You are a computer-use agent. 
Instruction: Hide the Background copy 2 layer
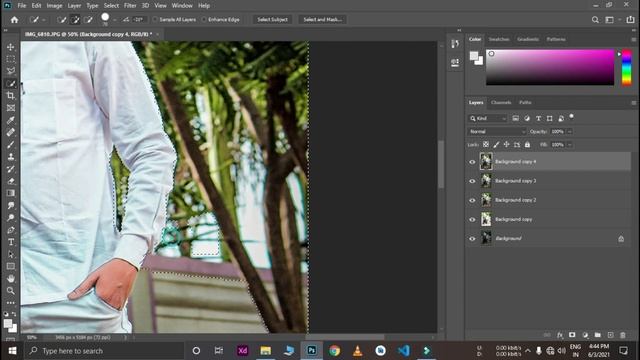pos(472,200)
